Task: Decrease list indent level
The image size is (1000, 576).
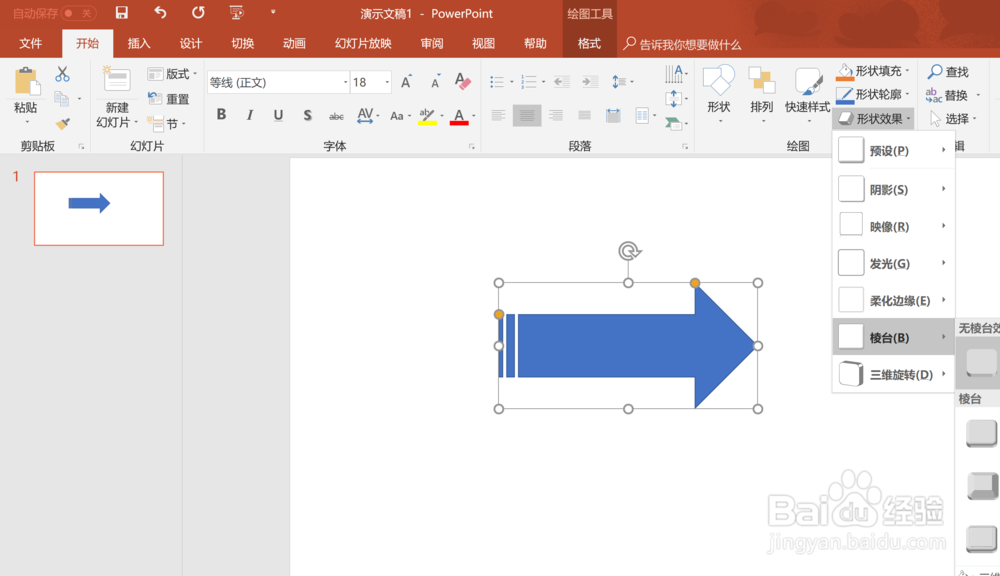Action: tap(561, 82)
